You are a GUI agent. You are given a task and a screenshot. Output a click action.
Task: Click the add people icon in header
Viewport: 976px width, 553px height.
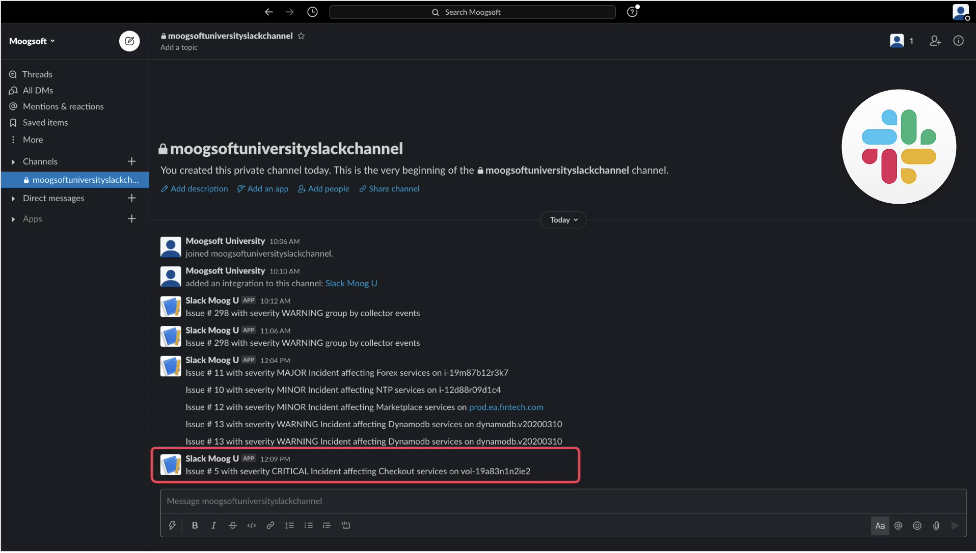pos(935,41)
